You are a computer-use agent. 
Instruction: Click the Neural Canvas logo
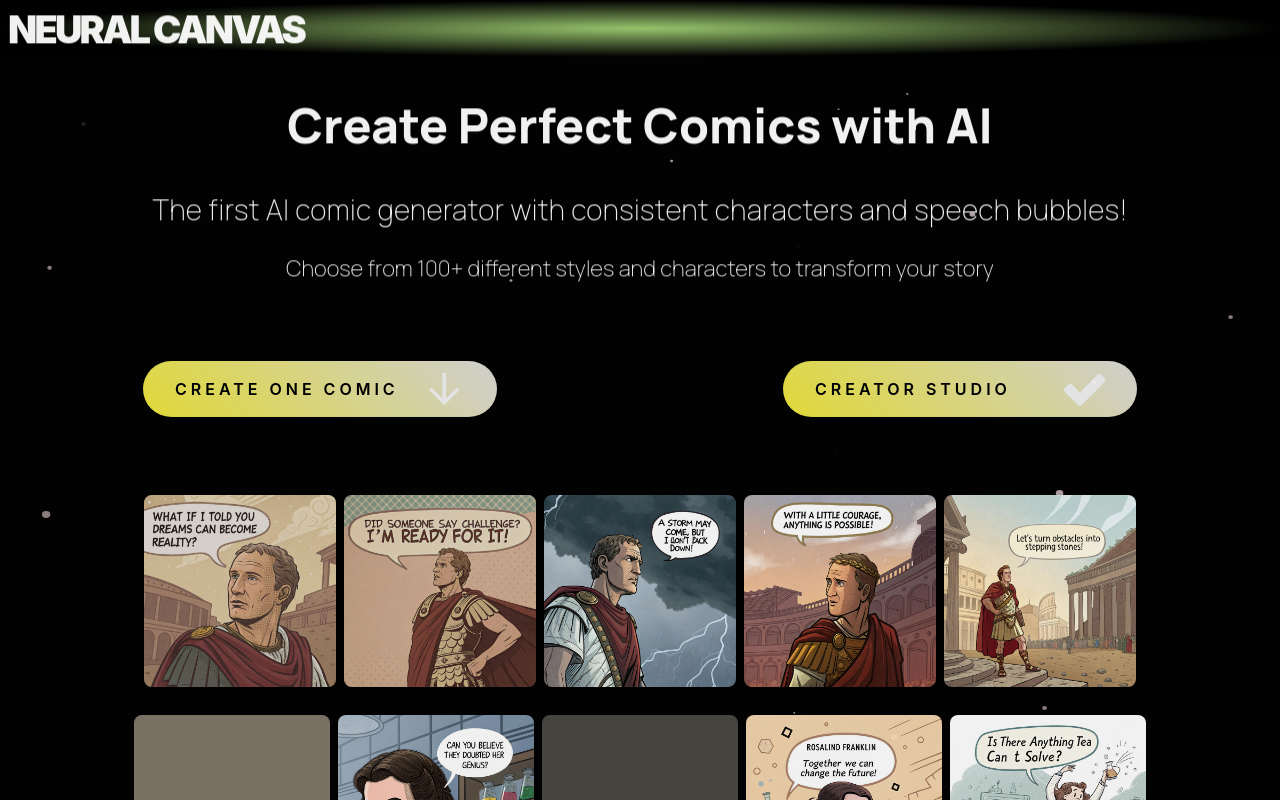point(158,30)
